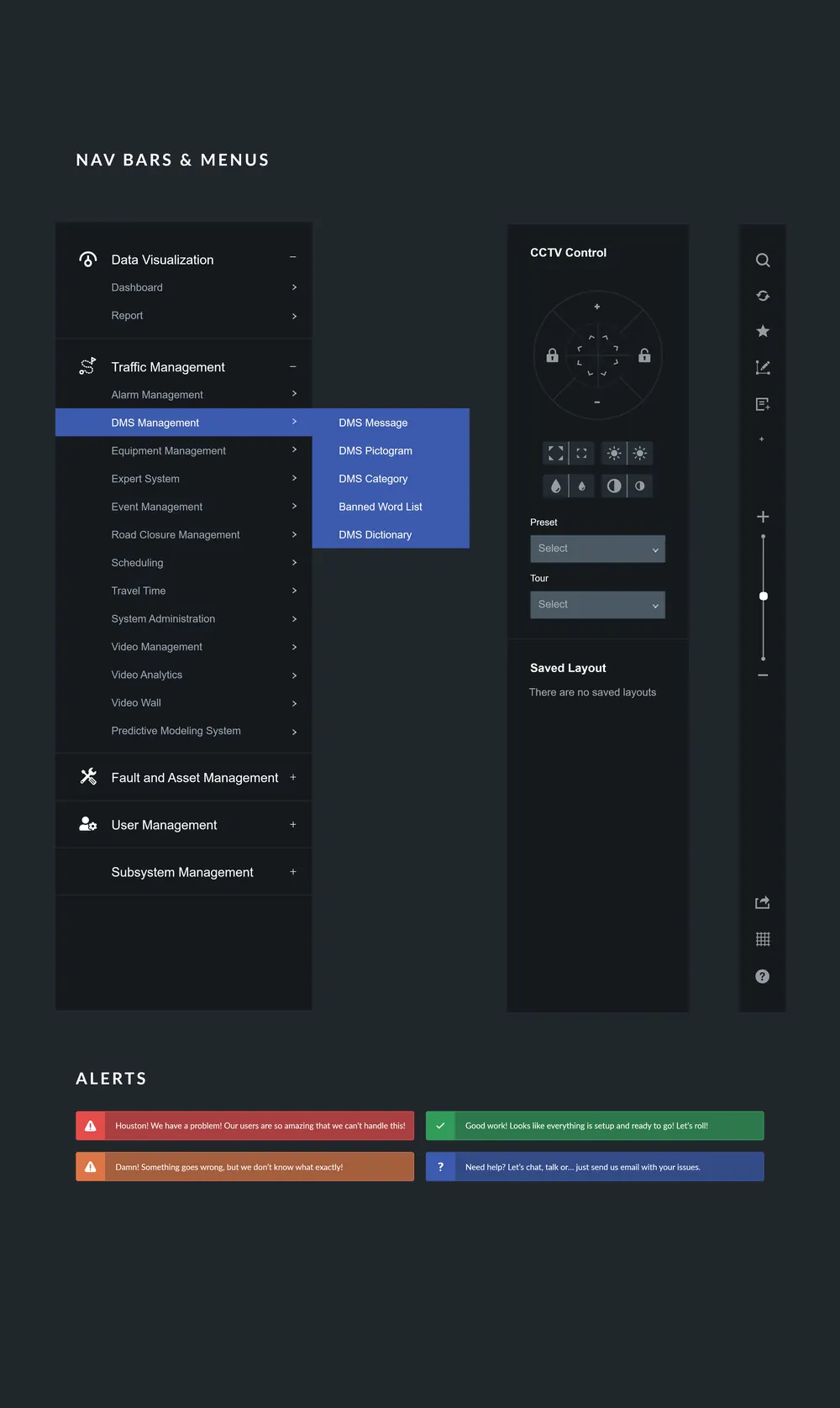Click the blue 'Need help?' alert
This screenshot has height=1408, width=840.
pyautogui.click(x=595, y=1167)
